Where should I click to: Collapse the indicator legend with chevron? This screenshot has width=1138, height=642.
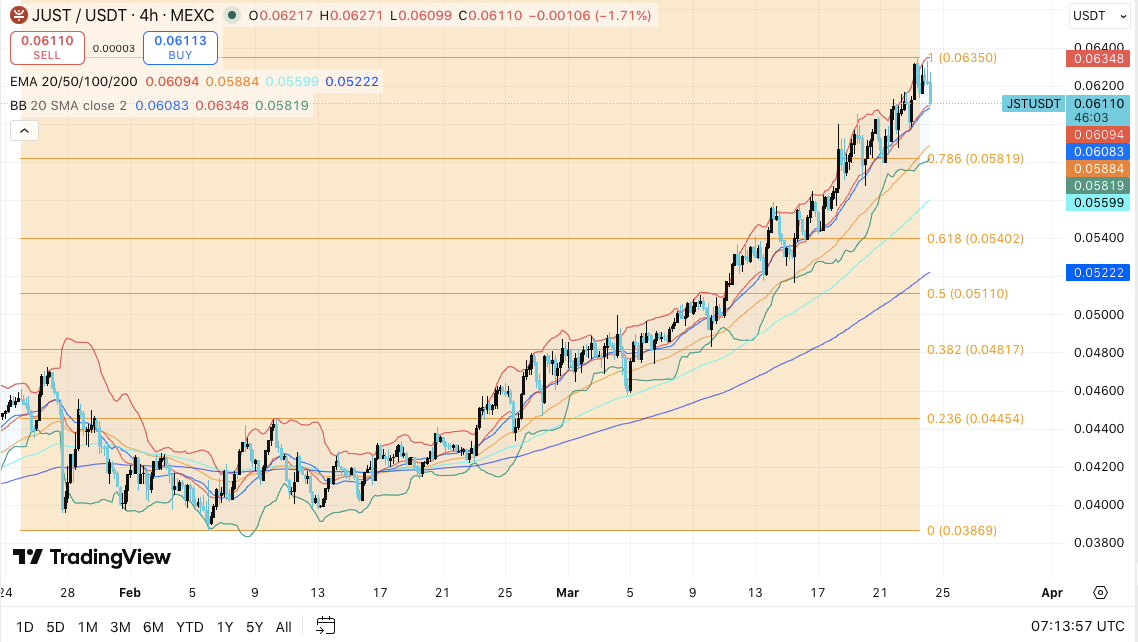pos(23,130)
